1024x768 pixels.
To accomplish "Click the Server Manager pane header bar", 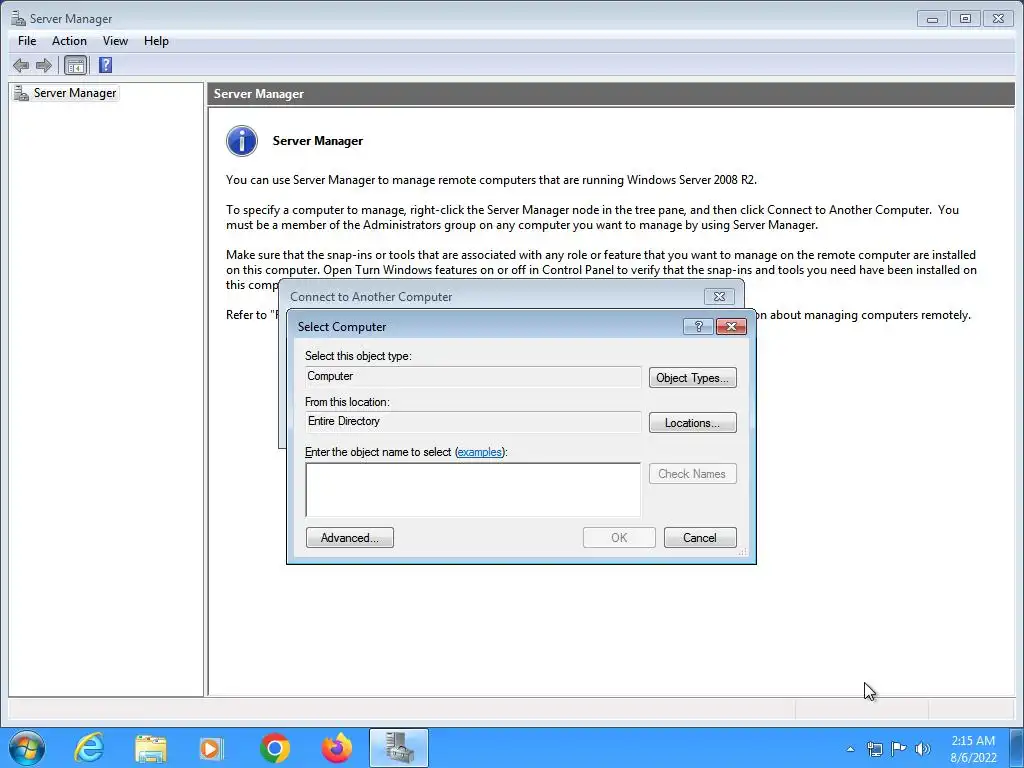I will point(611,94).
